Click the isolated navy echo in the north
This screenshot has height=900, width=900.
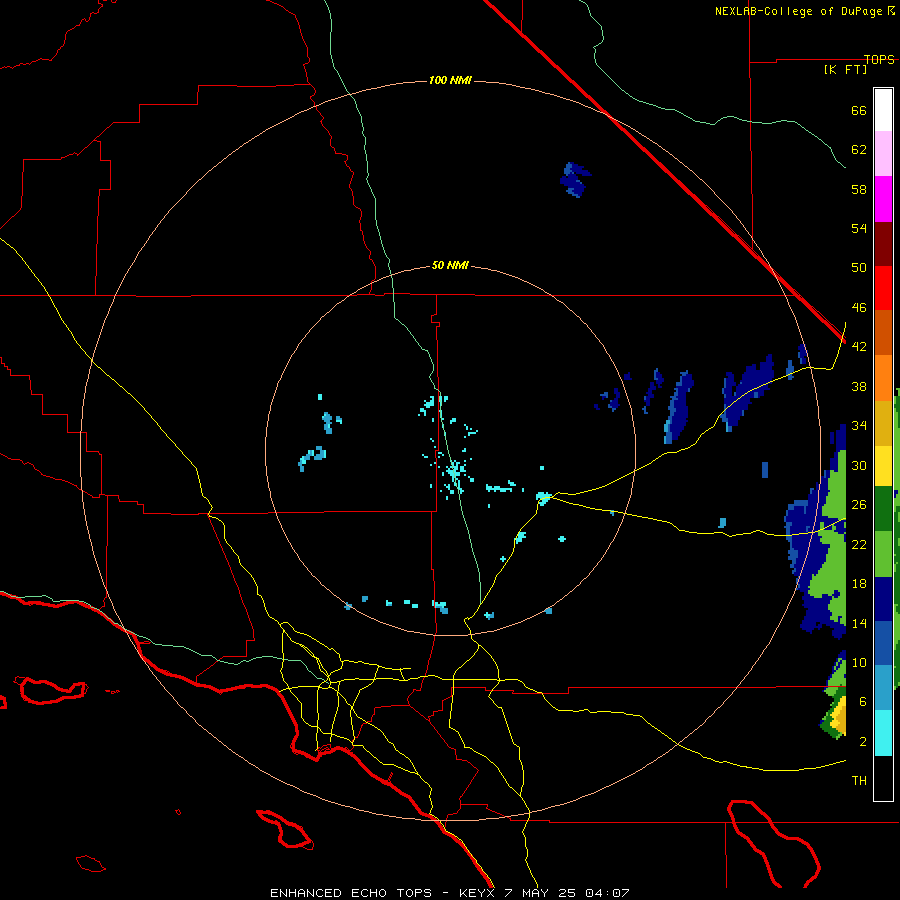click(x=575, y=179)
